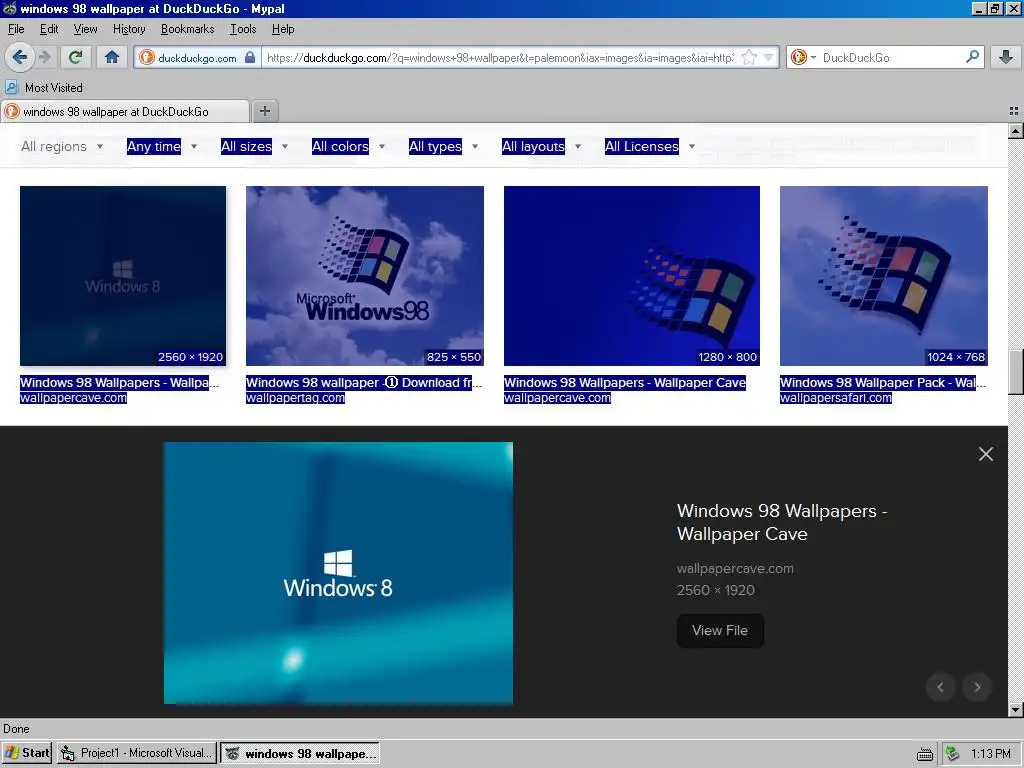Expand the All Licenses filter
1024x768 pixels.
[x=649, y=146]
